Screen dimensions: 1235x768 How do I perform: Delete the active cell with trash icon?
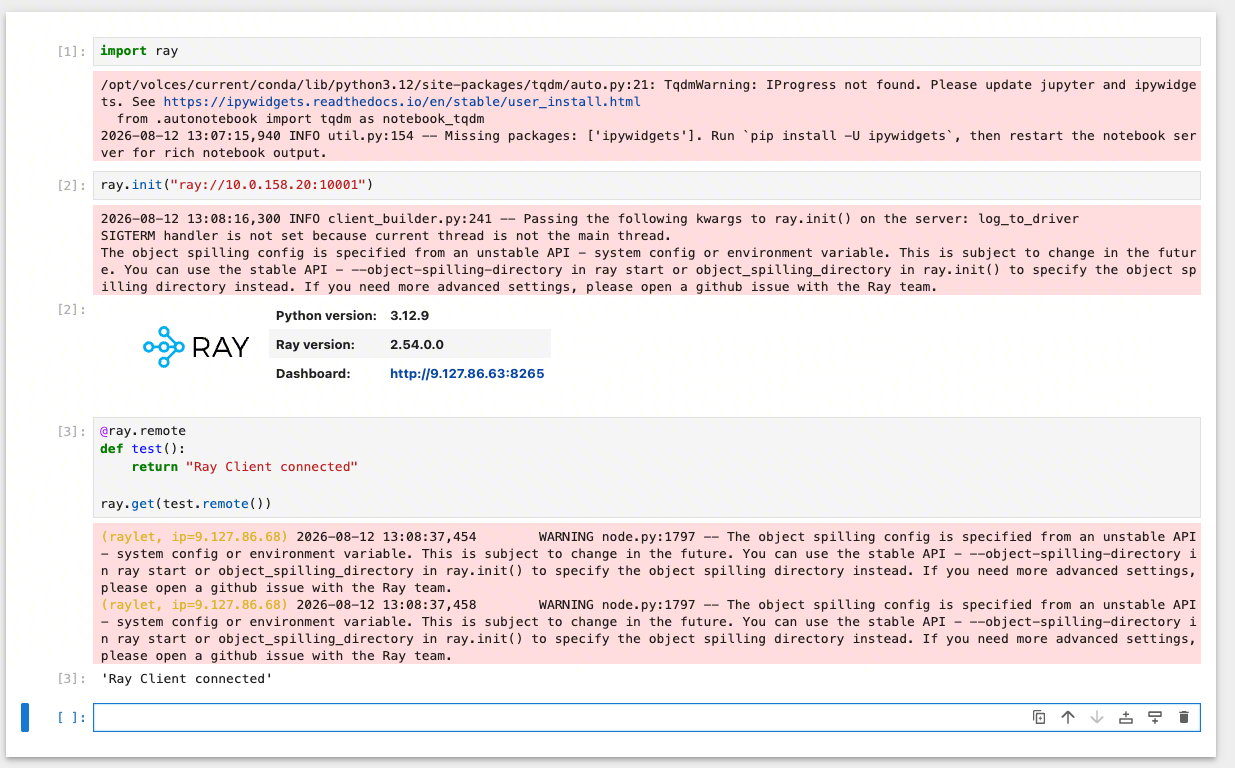click(x=1184, y=717)
